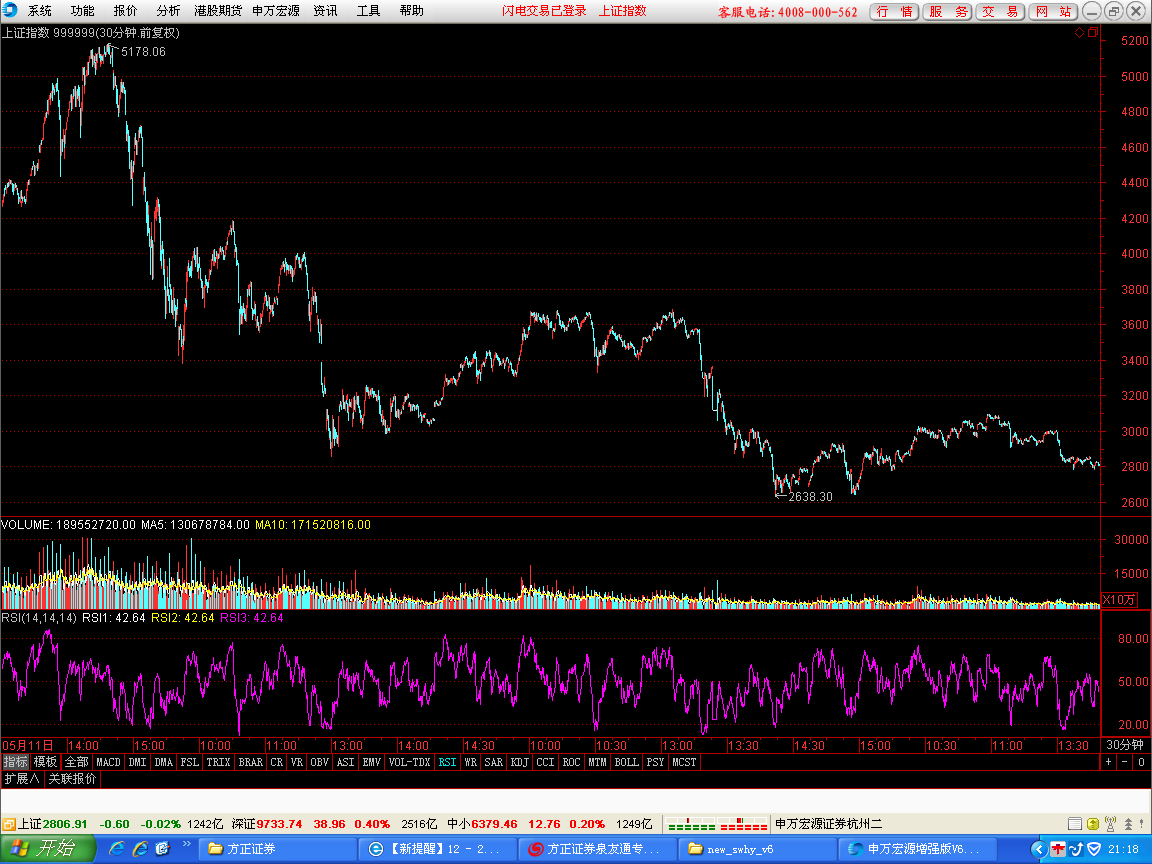This screenshot has height=864, width=1152.
Task: Open the 申万宏源 menu
Action: 276,10
